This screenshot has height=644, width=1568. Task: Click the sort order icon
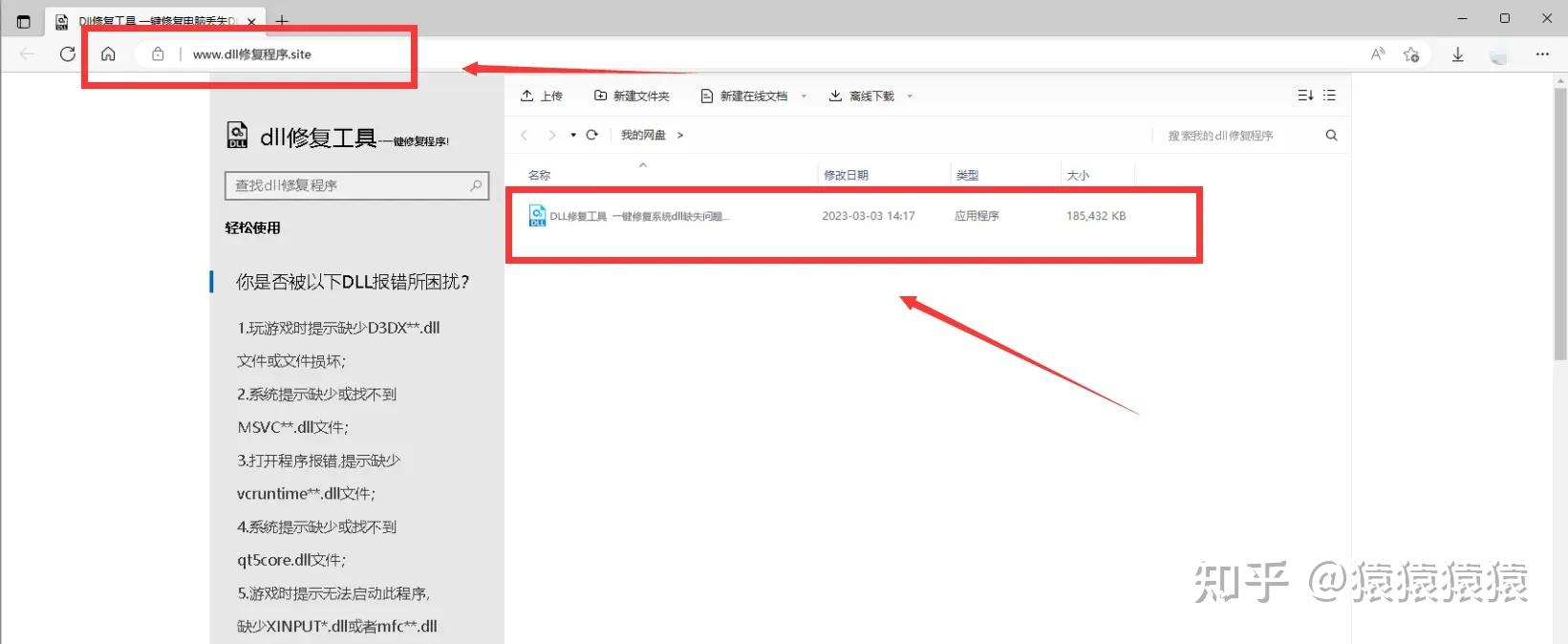[x=1305, y=96]
